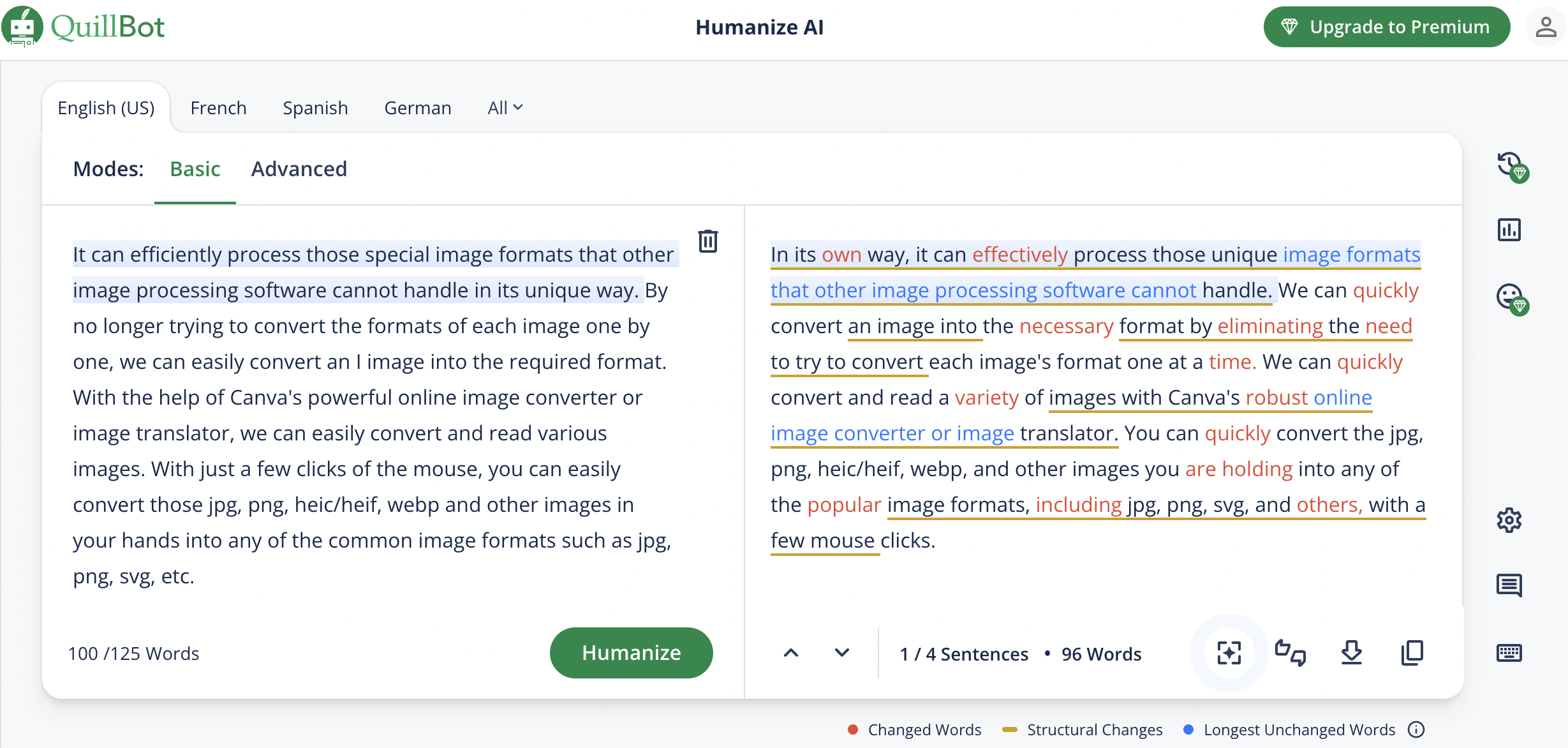
Task: Switch to the German language tab
Action: 418,108
